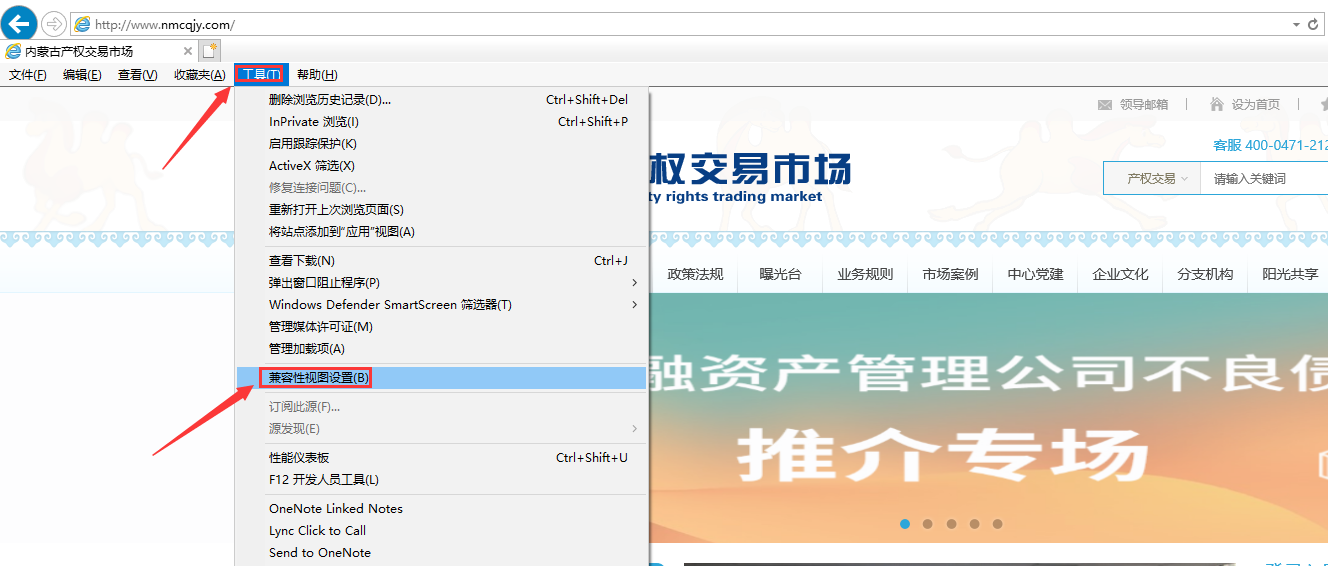
Task: Close the 内蒙古产权交易市场 tab
Action: [x=188, y=51]
